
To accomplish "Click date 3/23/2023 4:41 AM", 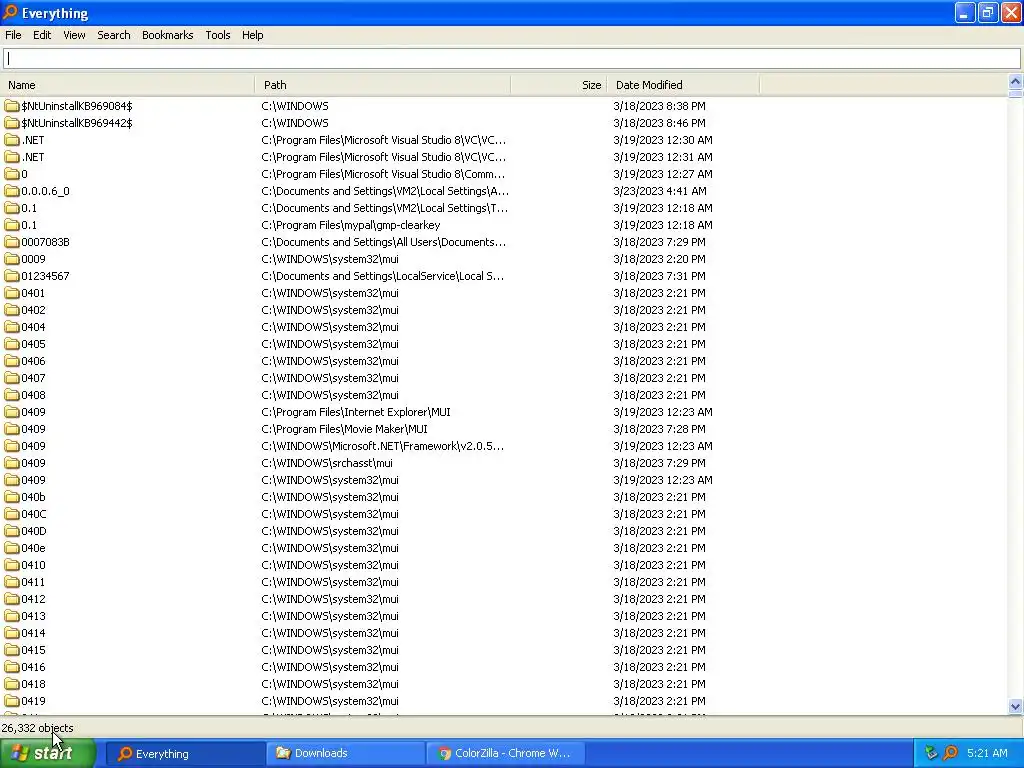I will [660, 191].
